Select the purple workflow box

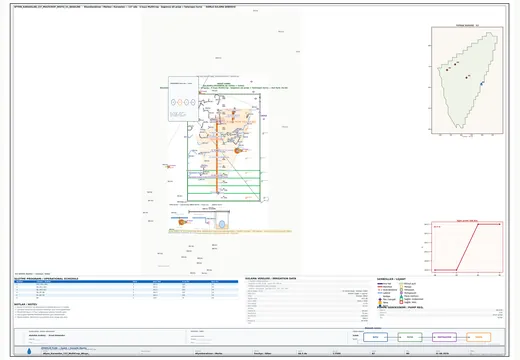click(x=444, y=337)
